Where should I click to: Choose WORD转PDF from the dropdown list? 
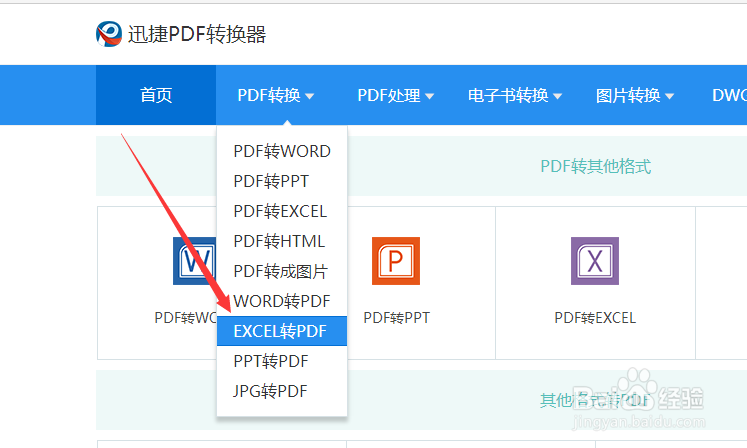tap(282, 301)
